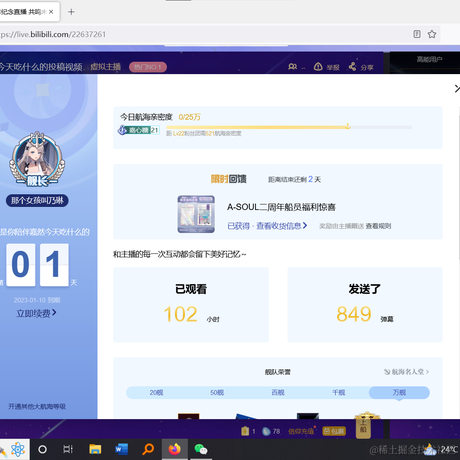Click the 虚拟主播 category label
Image resolution: width=460 pixels, height=460 pixels.
coord(105,67)
